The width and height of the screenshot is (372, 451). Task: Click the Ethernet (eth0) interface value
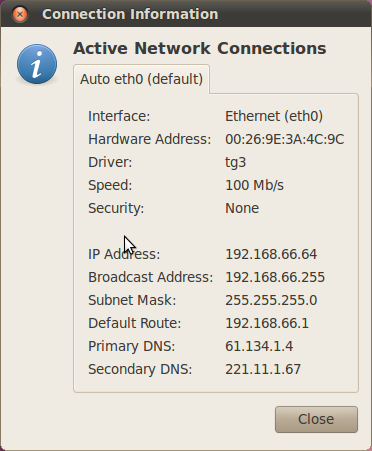pyautogui.click(x=274, y=116)
